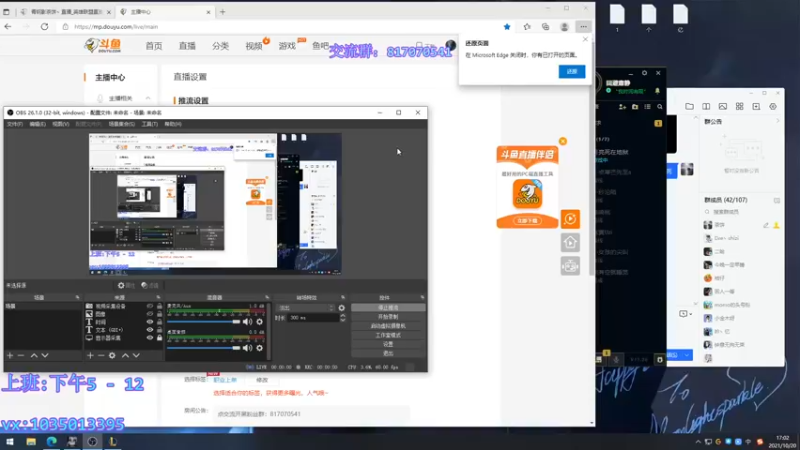Open the 淡出 scene transition dropdown
Viewport: 800px width, 450px height.
[305, 308]
